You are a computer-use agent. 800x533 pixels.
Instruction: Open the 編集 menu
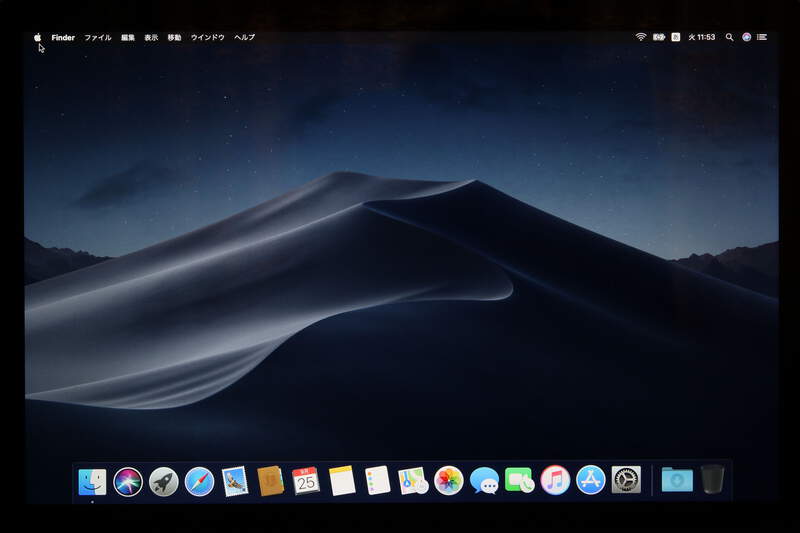point(128,37)
